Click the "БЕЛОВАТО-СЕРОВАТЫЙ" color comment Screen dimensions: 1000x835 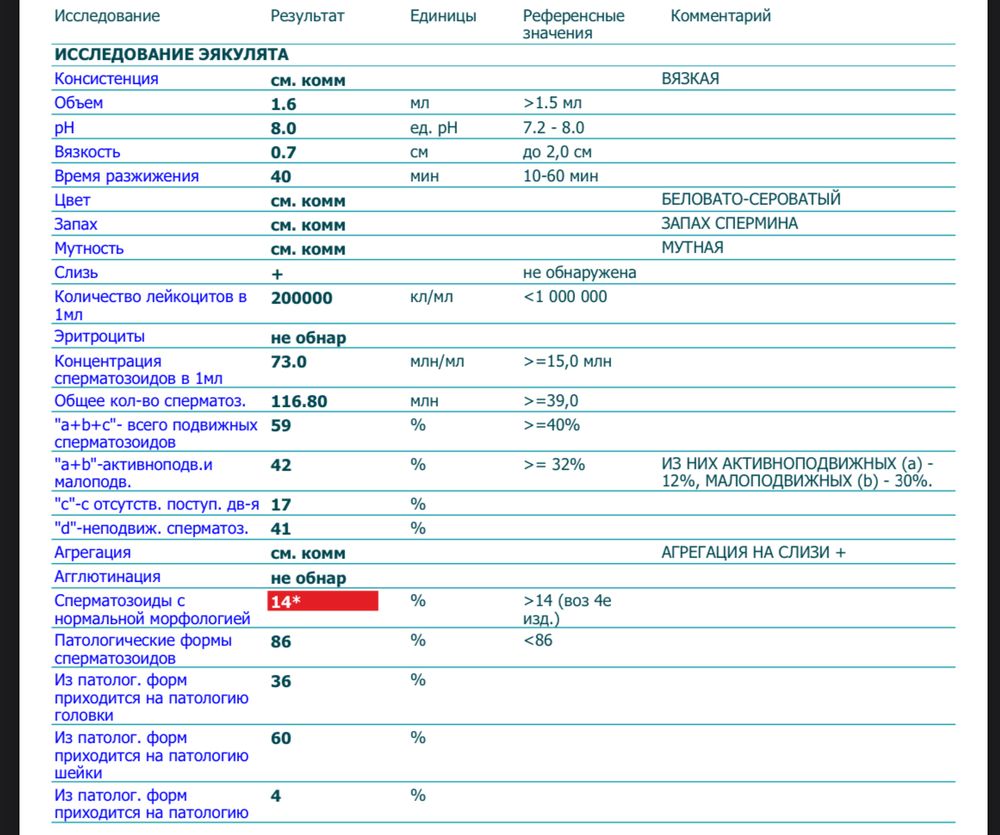[751, 200]
